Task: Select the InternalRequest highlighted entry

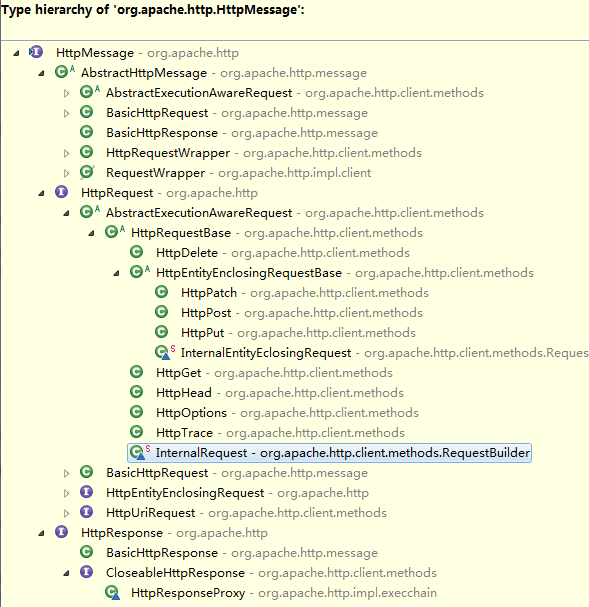Action: coord(329,453)
